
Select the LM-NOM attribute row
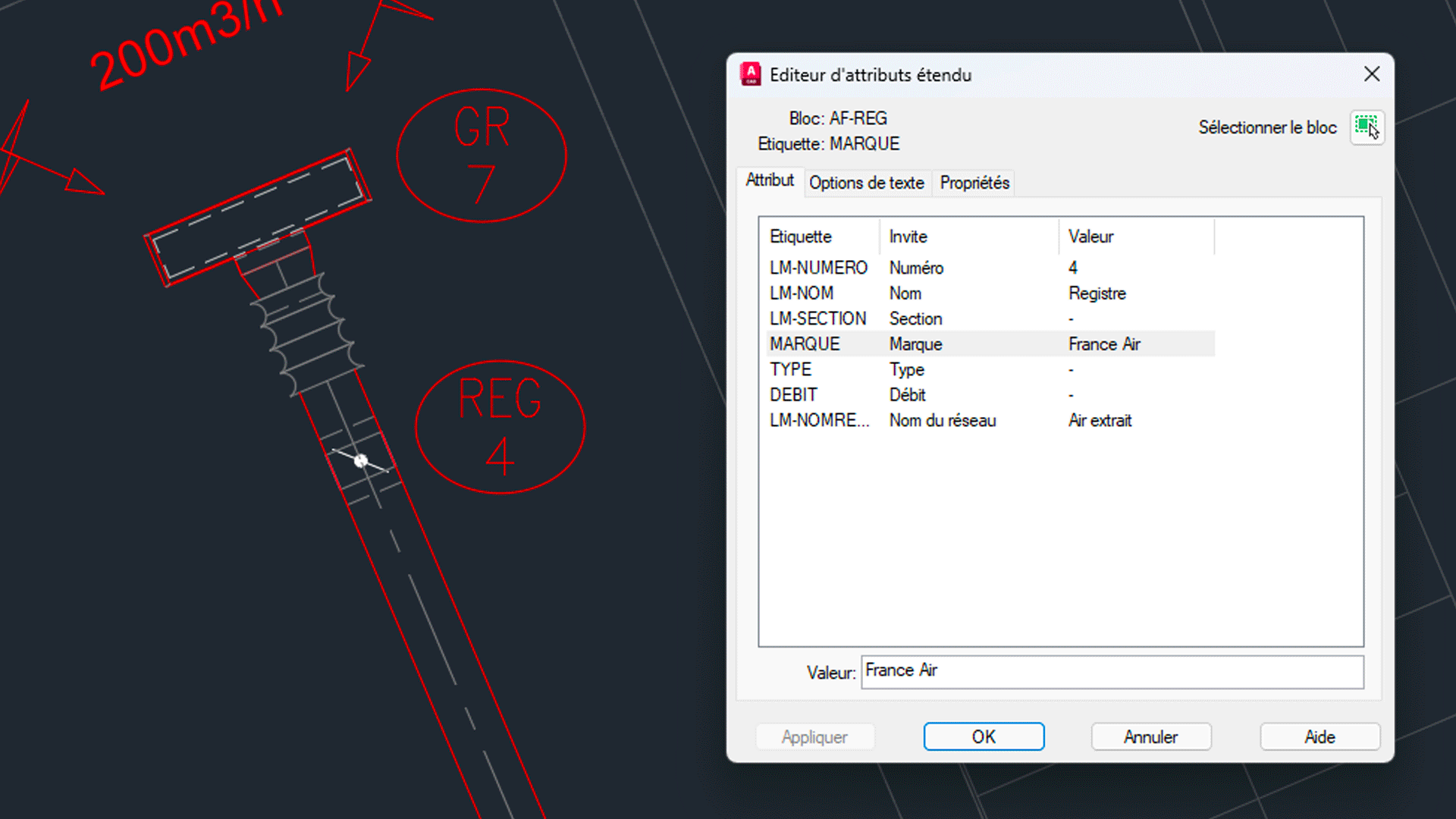coord(990,293)
